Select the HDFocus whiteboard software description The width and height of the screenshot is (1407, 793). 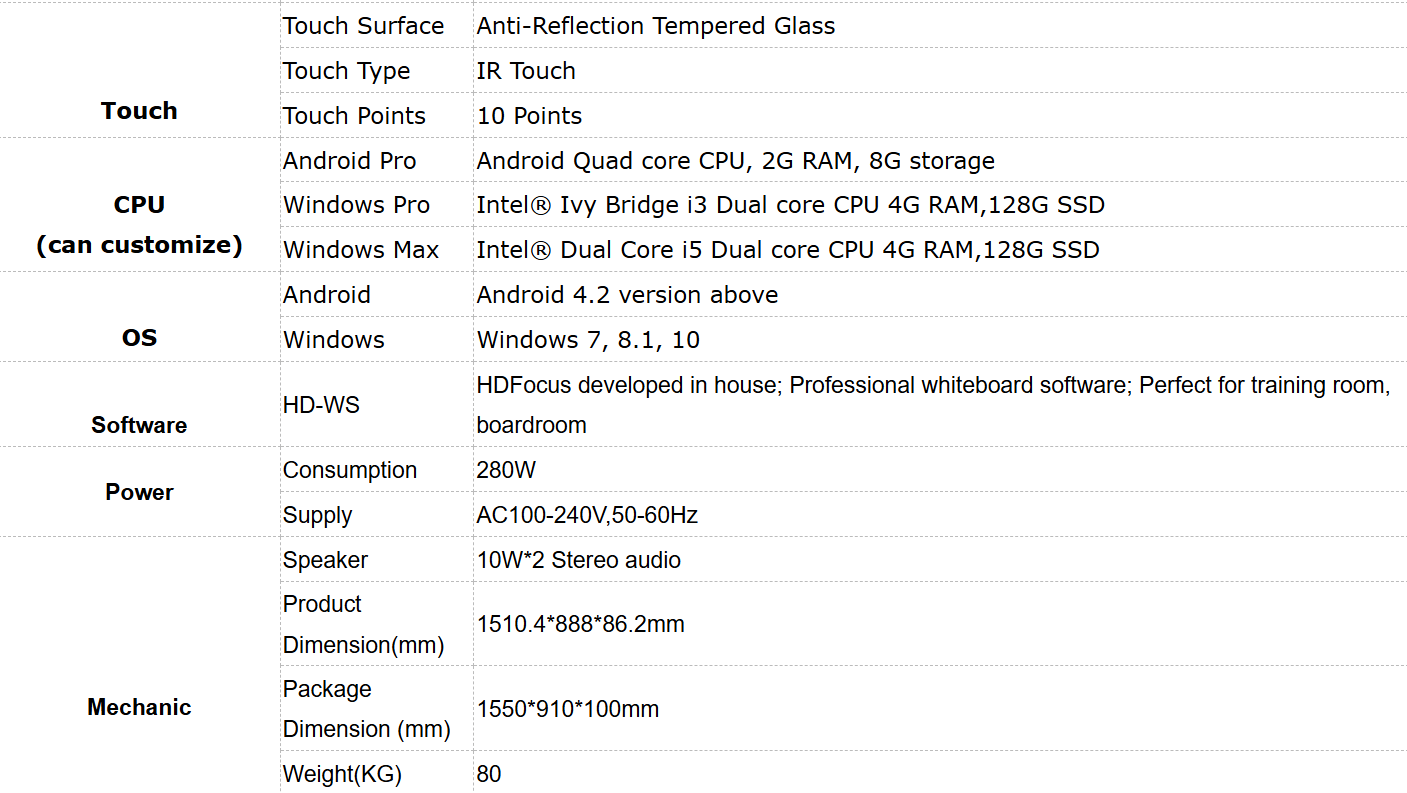[933, 405]
